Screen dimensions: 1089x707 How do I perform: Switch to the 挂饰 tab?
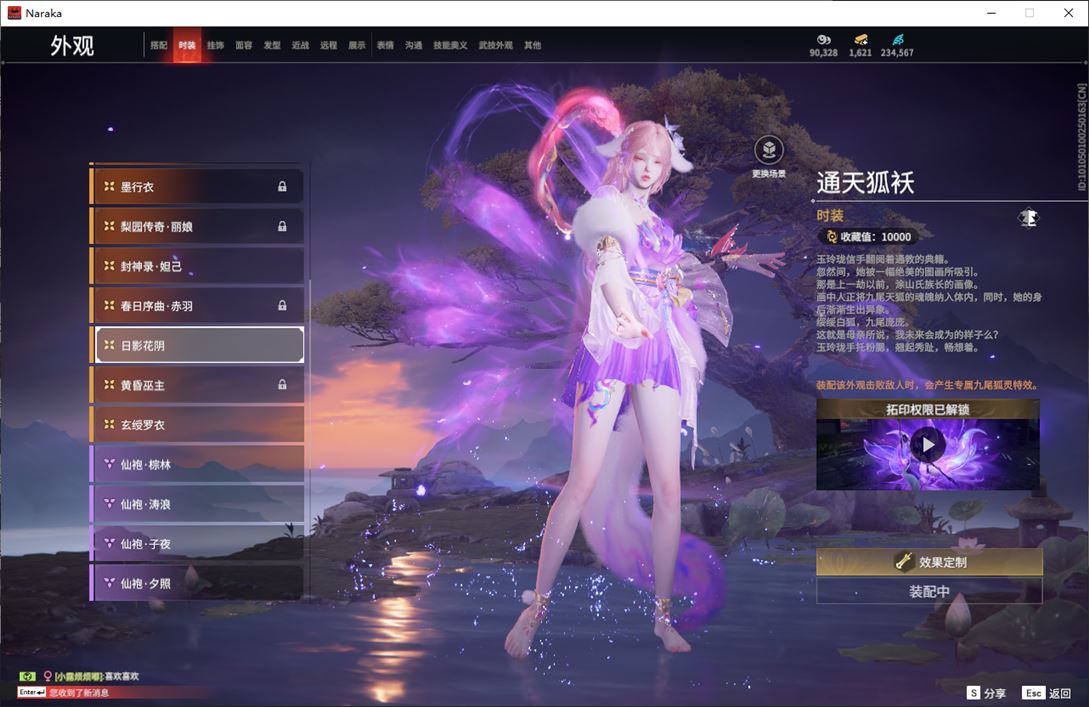[215, 45]
